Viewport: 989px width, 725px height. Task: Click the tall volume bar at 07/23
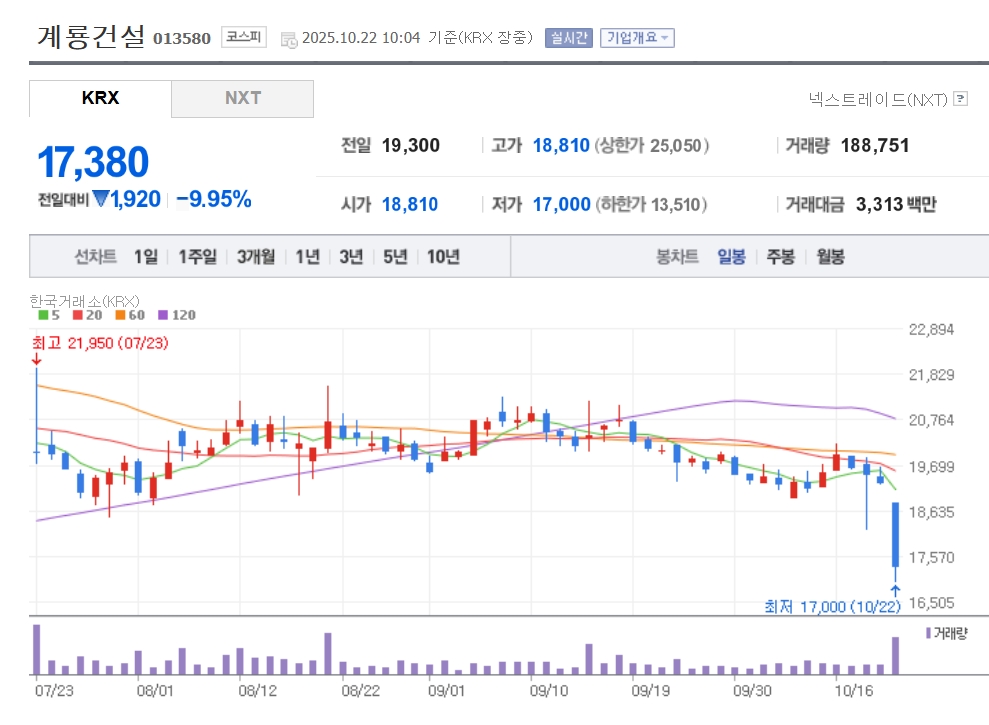tap(37, 649)
